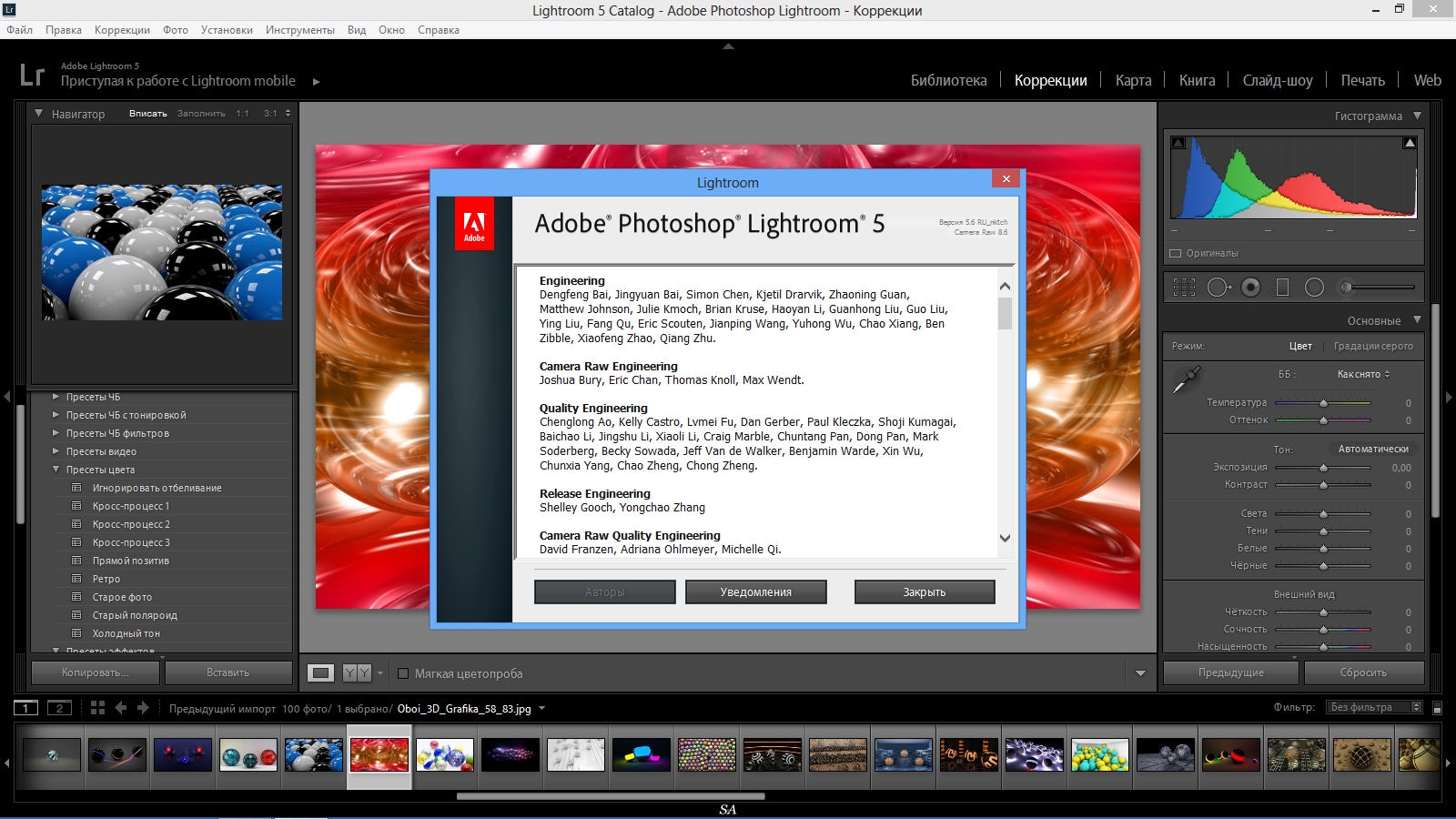Click the Сбросить button

pos(1363,672)
